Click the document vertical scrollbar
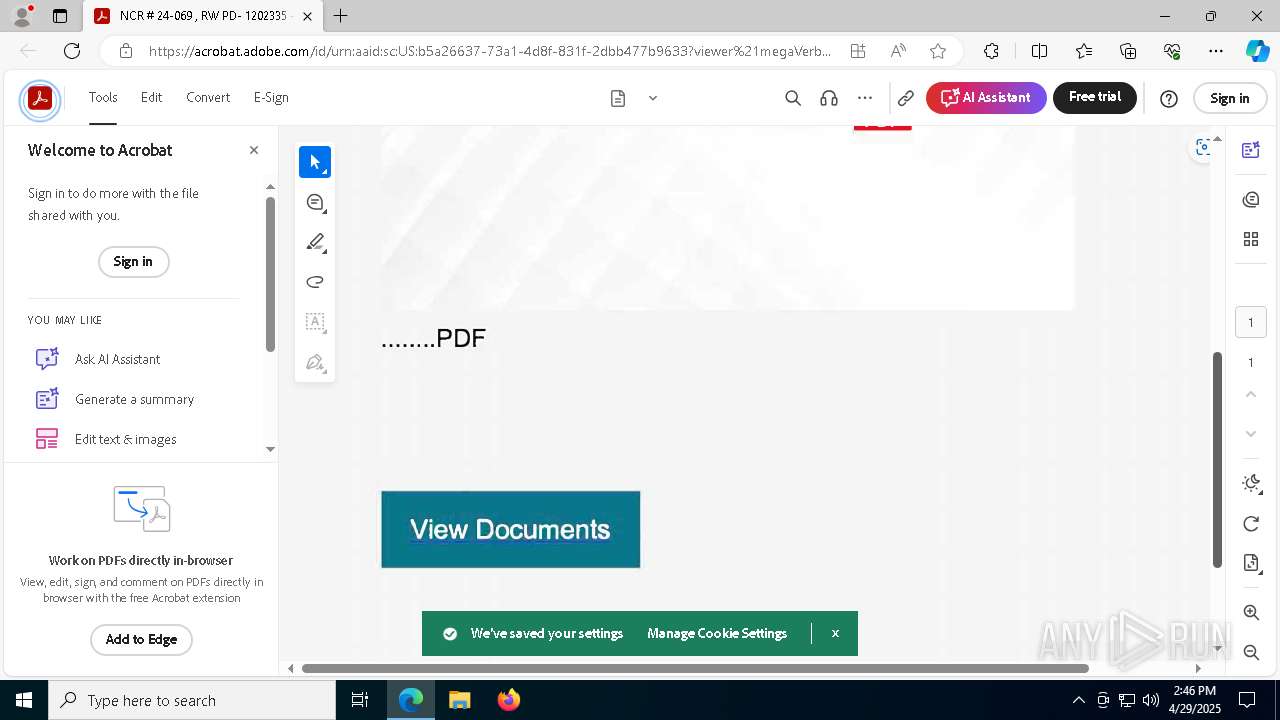 click(x=1217, y=460)
